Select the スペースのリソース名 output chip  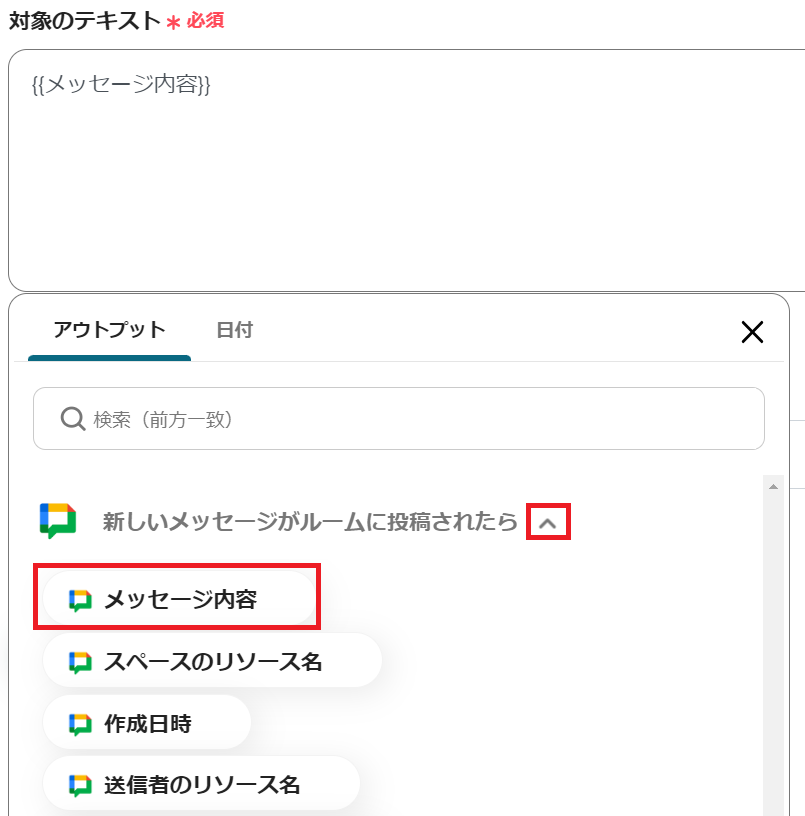pos(212,661)
